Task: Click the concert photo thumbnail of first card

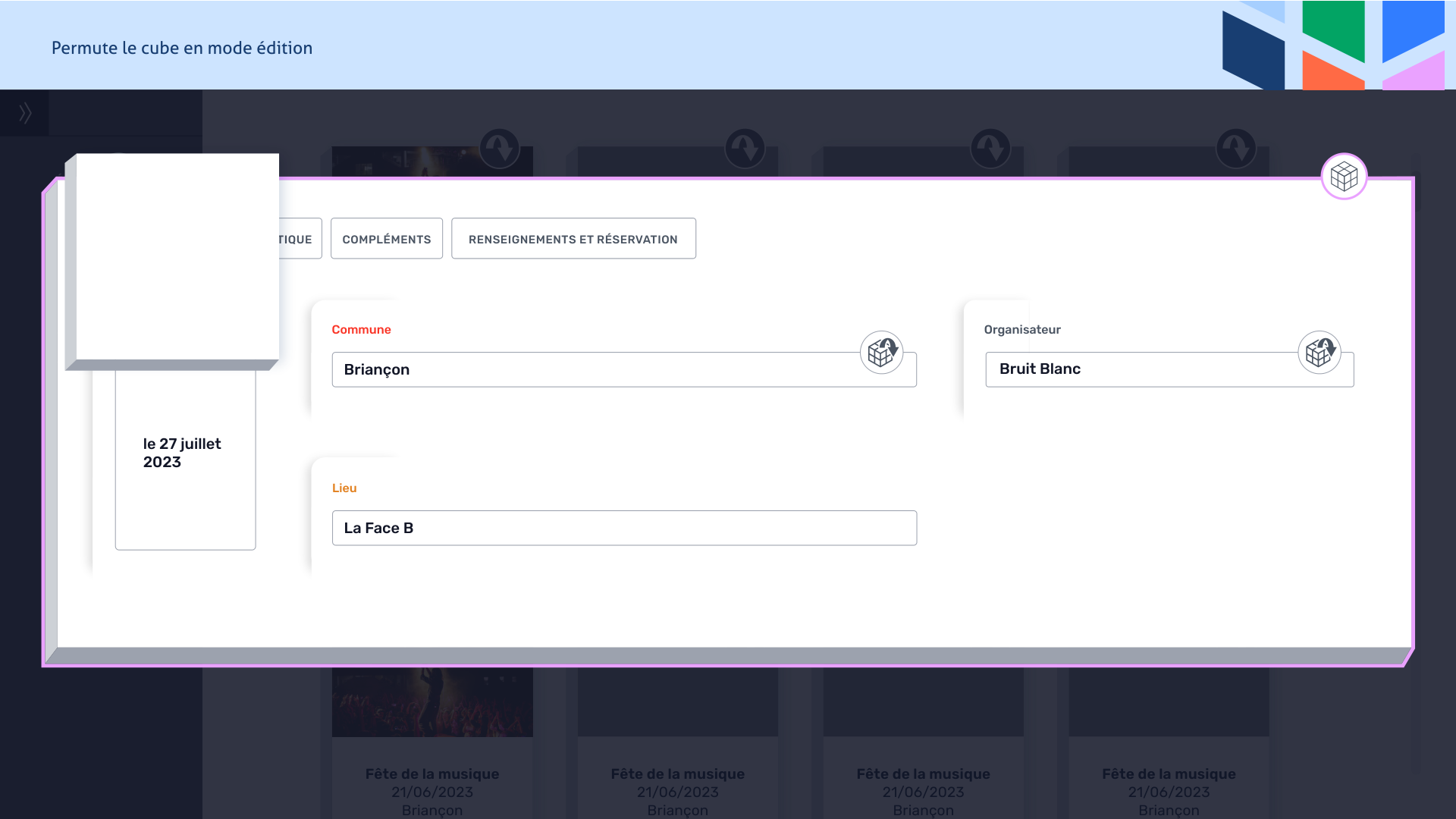Action: [x=431, y=701]
